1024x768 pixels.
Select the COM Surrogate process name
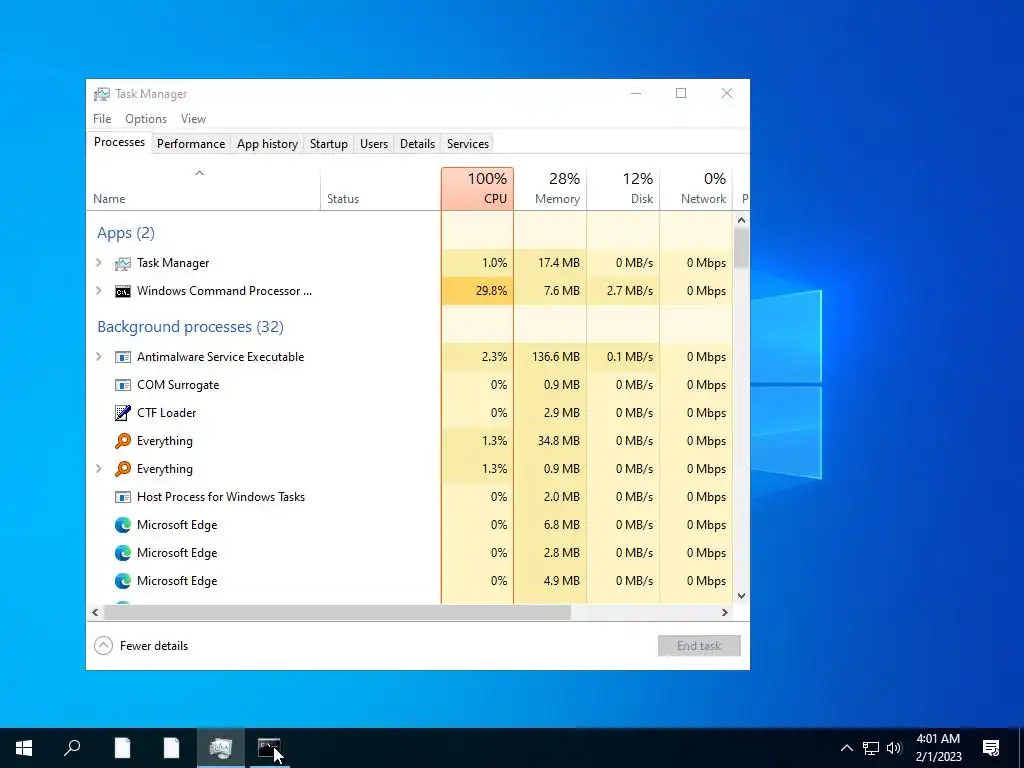(x=178, y=385)
